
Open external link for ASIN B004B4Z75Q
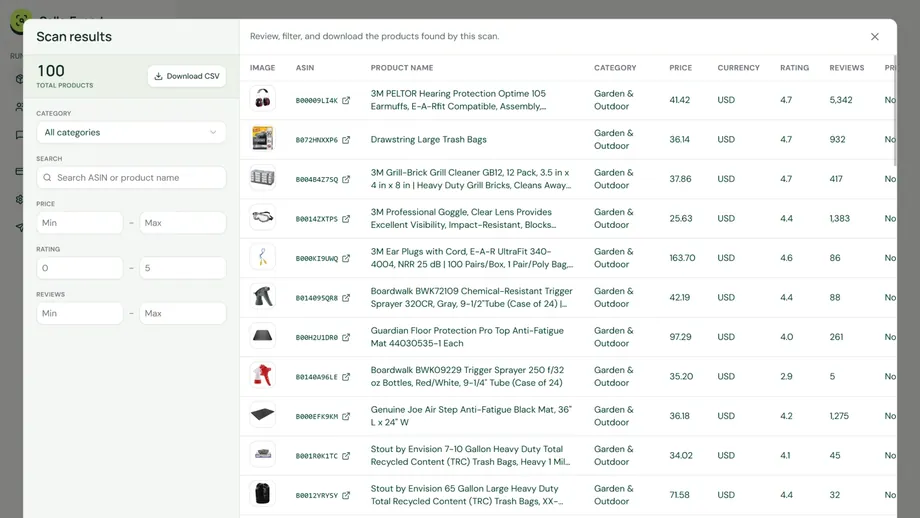click(346, 179)
